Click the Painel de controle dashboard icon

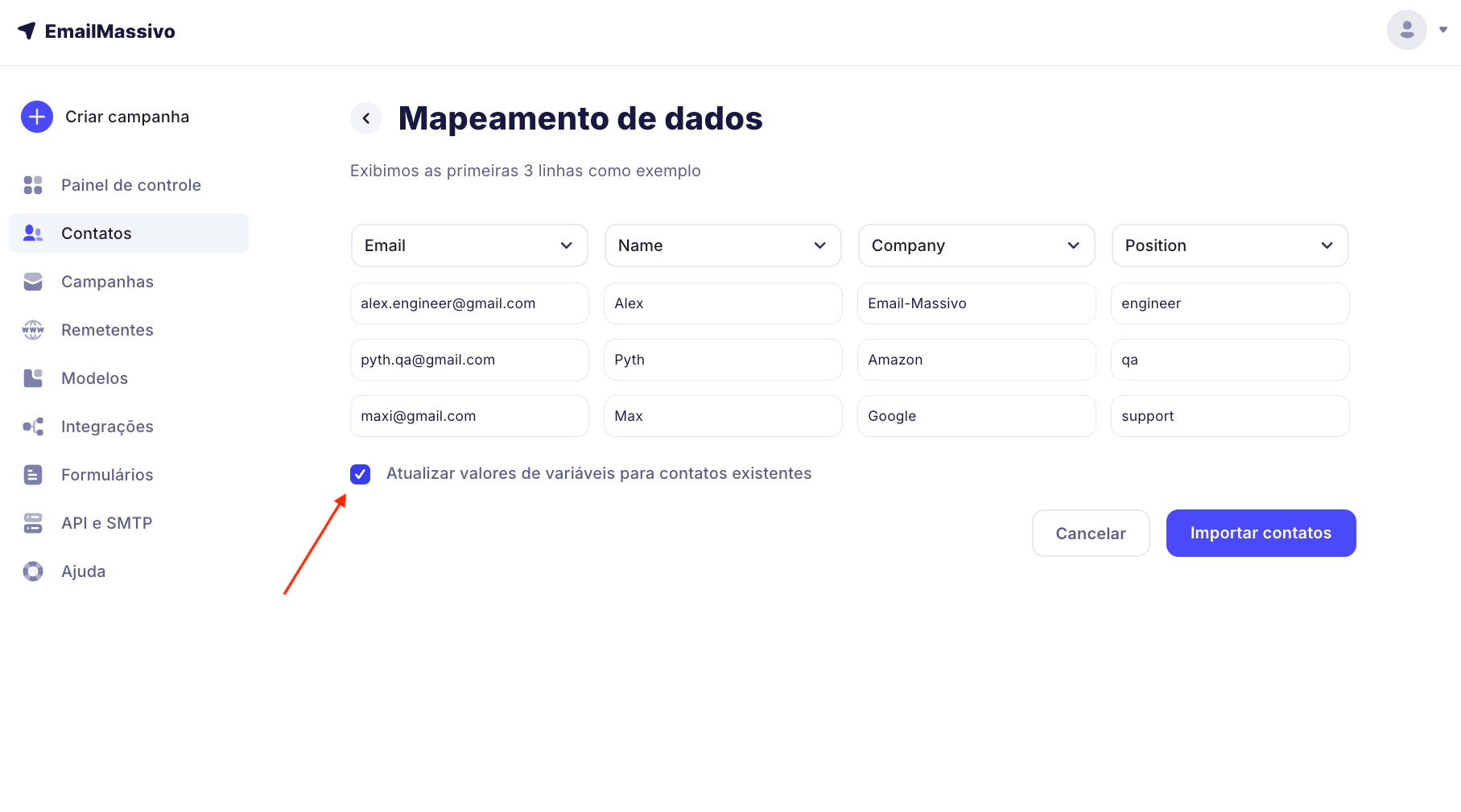point(33,185)
